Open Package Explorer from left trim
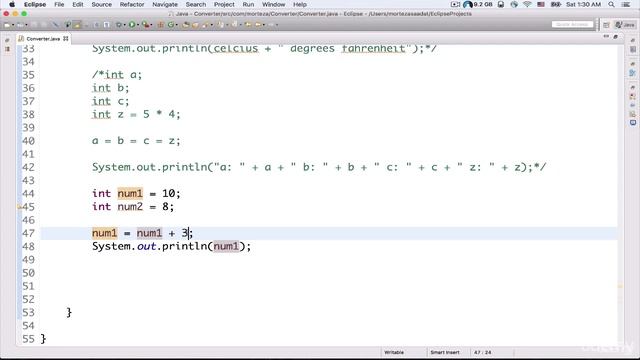 coord(7,49)
